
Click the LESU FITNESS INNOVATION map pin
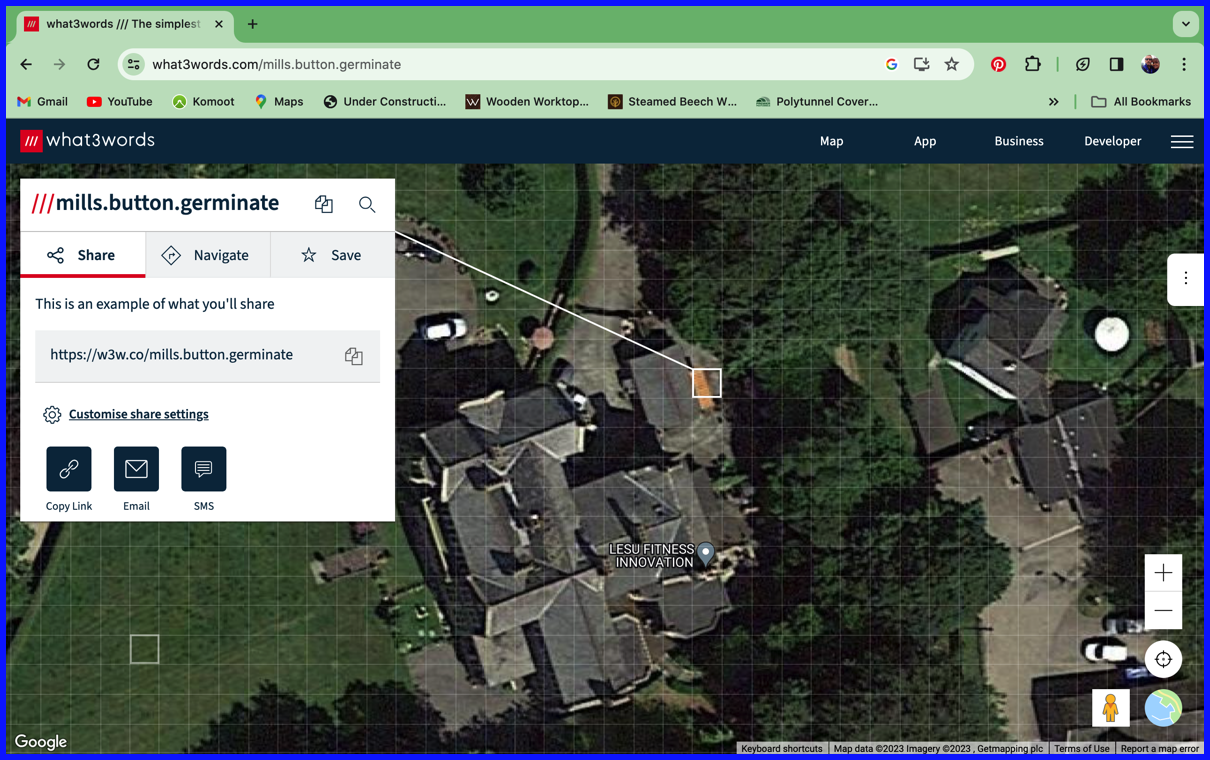click(706, 553)
